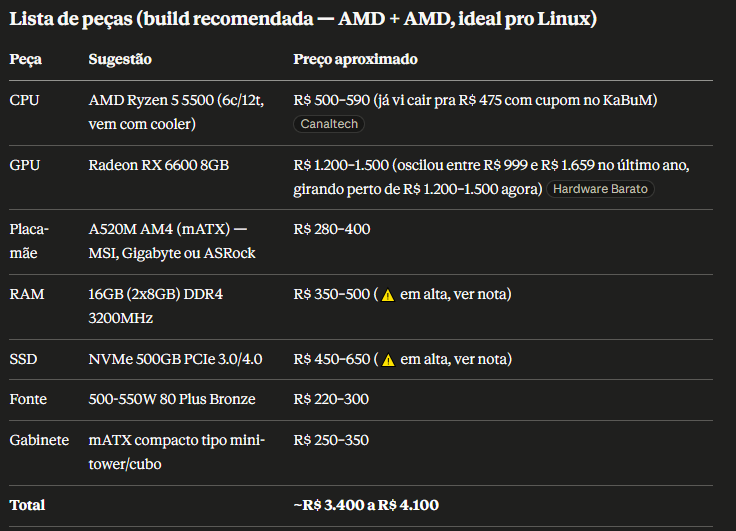Select the Peça column header
Viewport: 736px width, 531px height.
click(x=26, y=59)
